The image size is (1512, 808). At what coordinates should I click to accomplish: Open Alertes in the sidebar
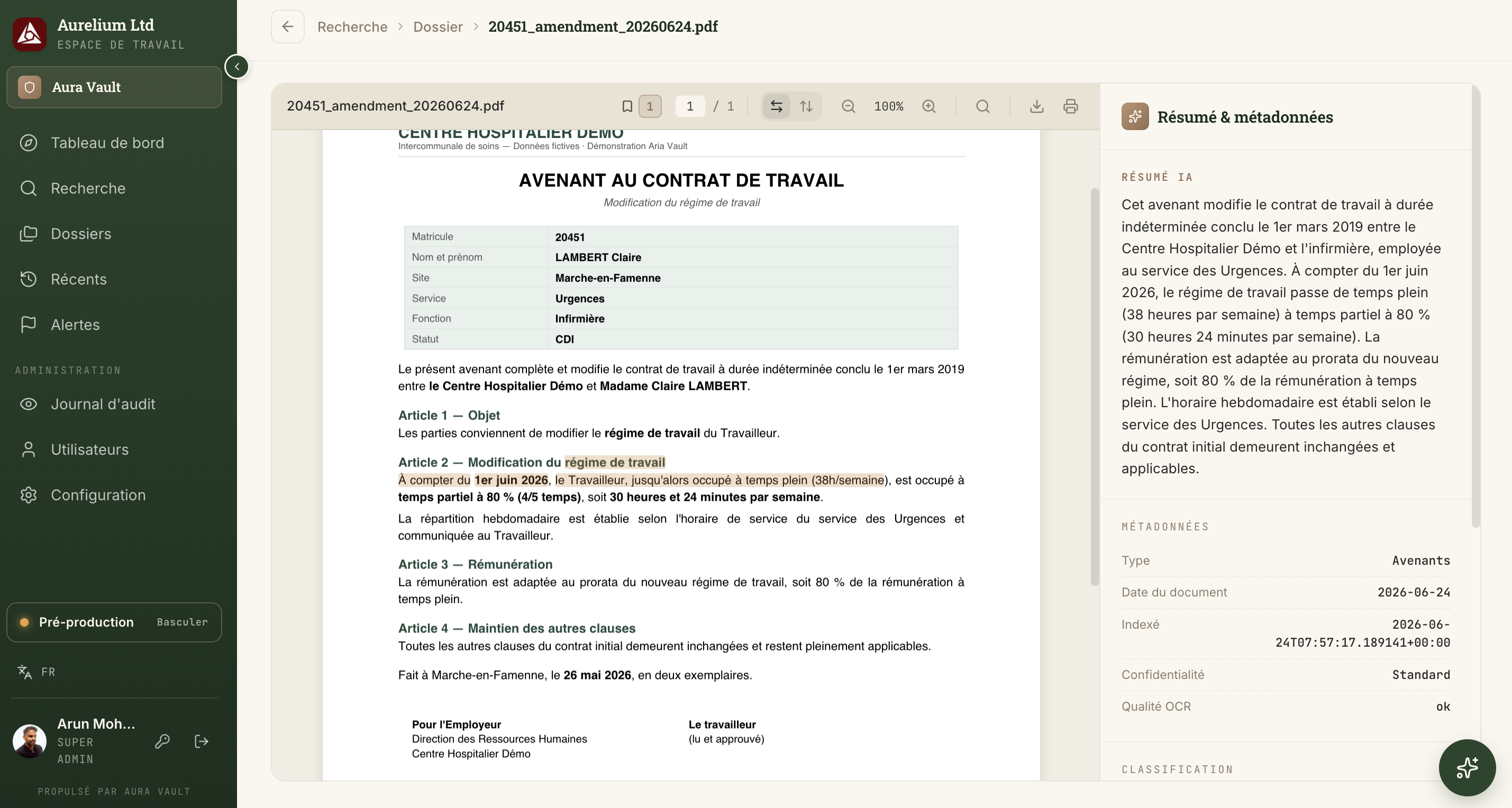[75, 325]
